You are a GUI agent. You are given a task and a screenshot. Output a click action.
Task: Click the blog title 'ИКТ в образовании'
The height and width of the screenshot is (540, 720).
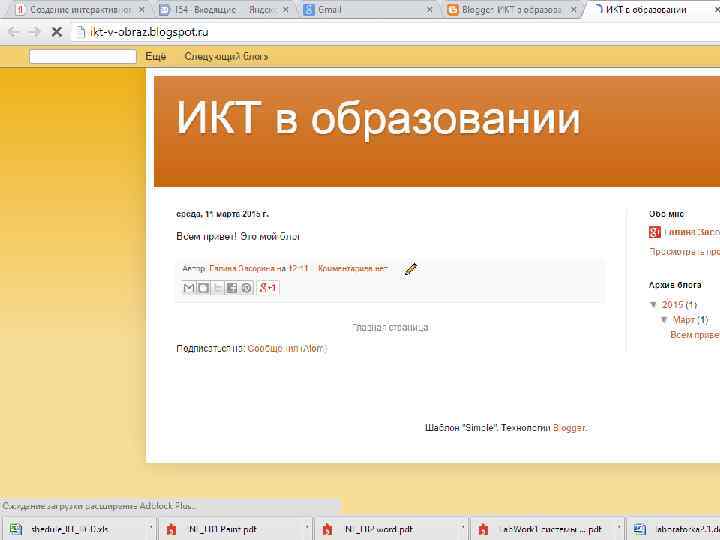tap(378, 118)
